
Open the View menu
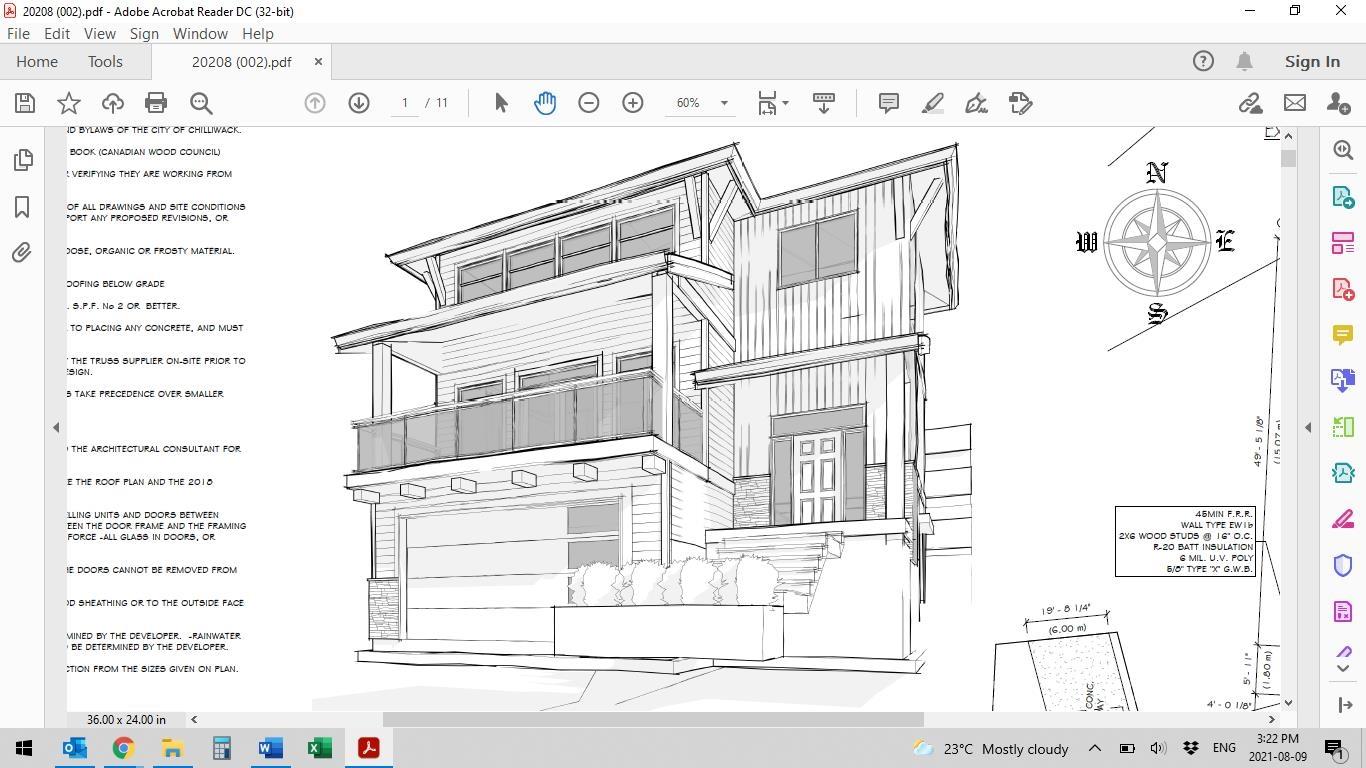point(99,33)
